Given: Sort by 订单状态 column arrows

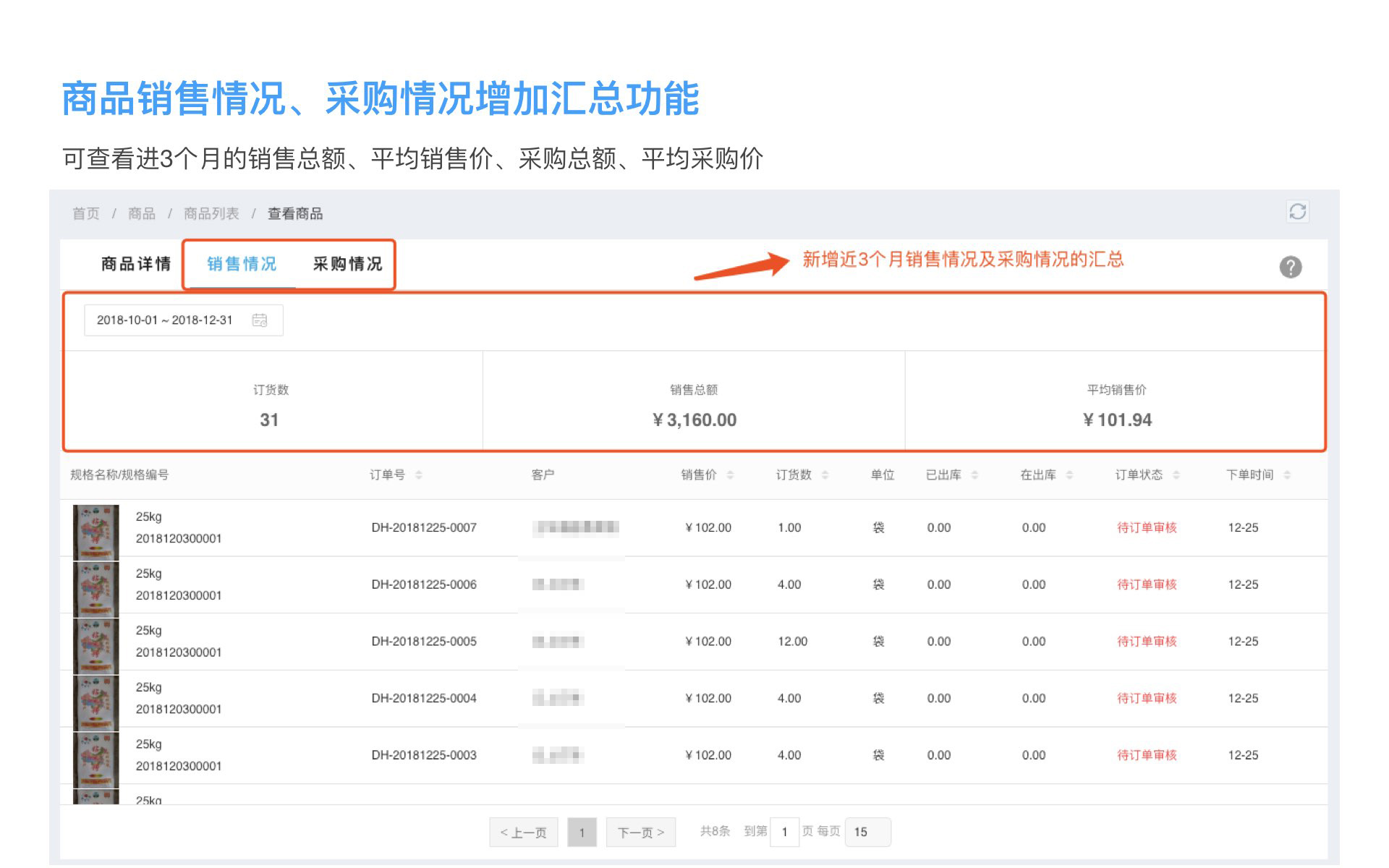Looking at the screenshot, I should pos(1176,475).
